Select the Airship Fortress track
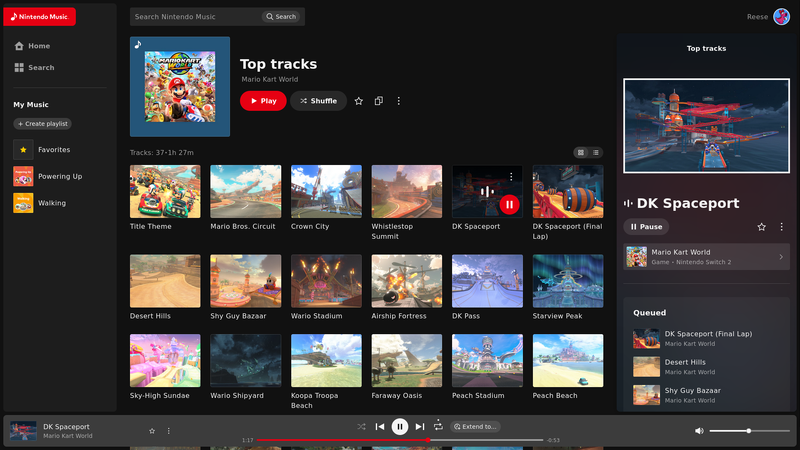Image resolution: width=800 pixels, height=450 pixels. (407, 281)
